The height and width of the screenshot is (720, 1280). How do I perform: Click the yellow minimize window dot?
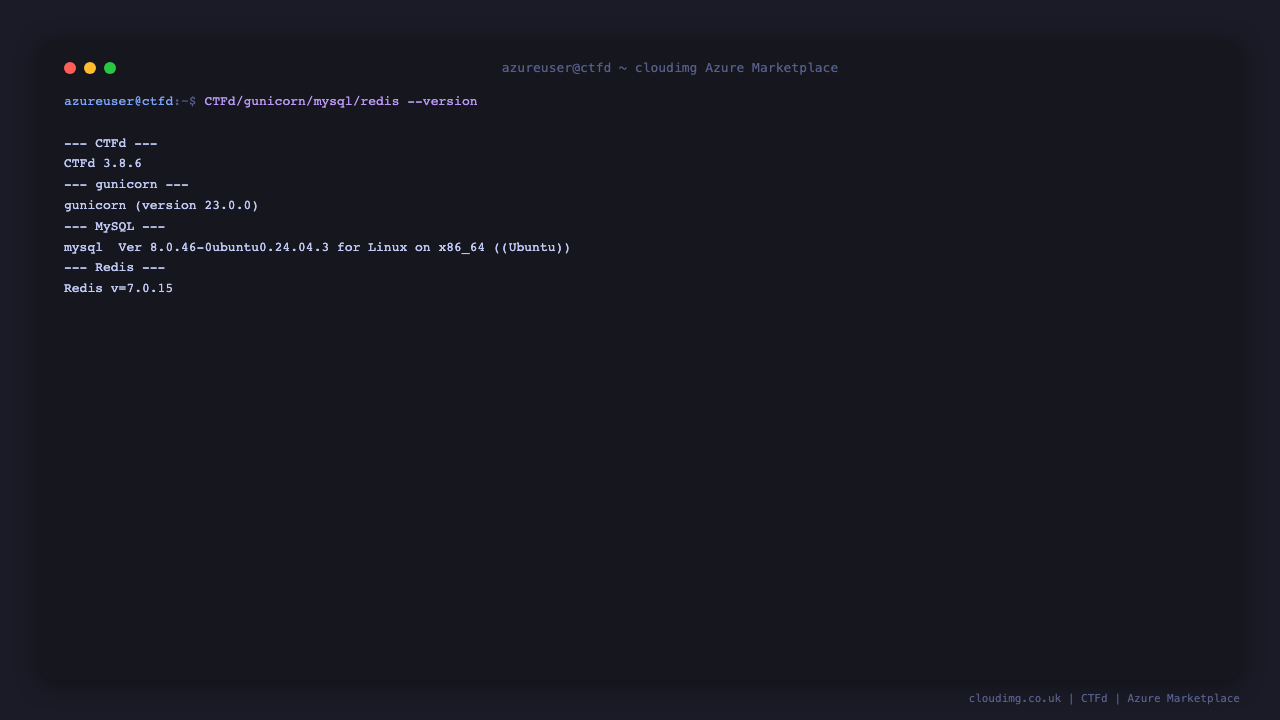click(90, 68)
